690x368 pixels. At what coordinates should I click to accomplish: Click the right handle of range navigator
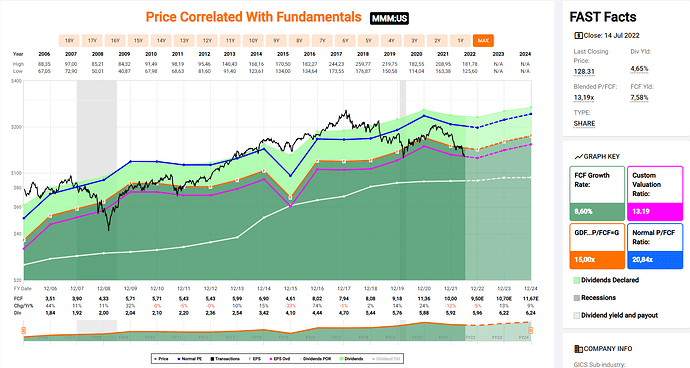coord(531,330)
